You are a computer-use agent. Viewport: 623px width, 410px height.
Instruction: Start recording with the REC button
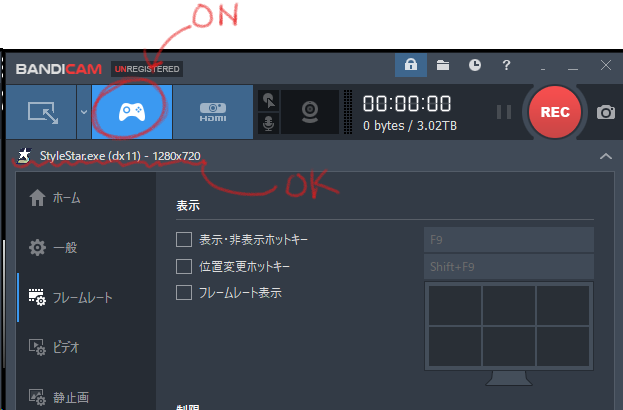555,112
